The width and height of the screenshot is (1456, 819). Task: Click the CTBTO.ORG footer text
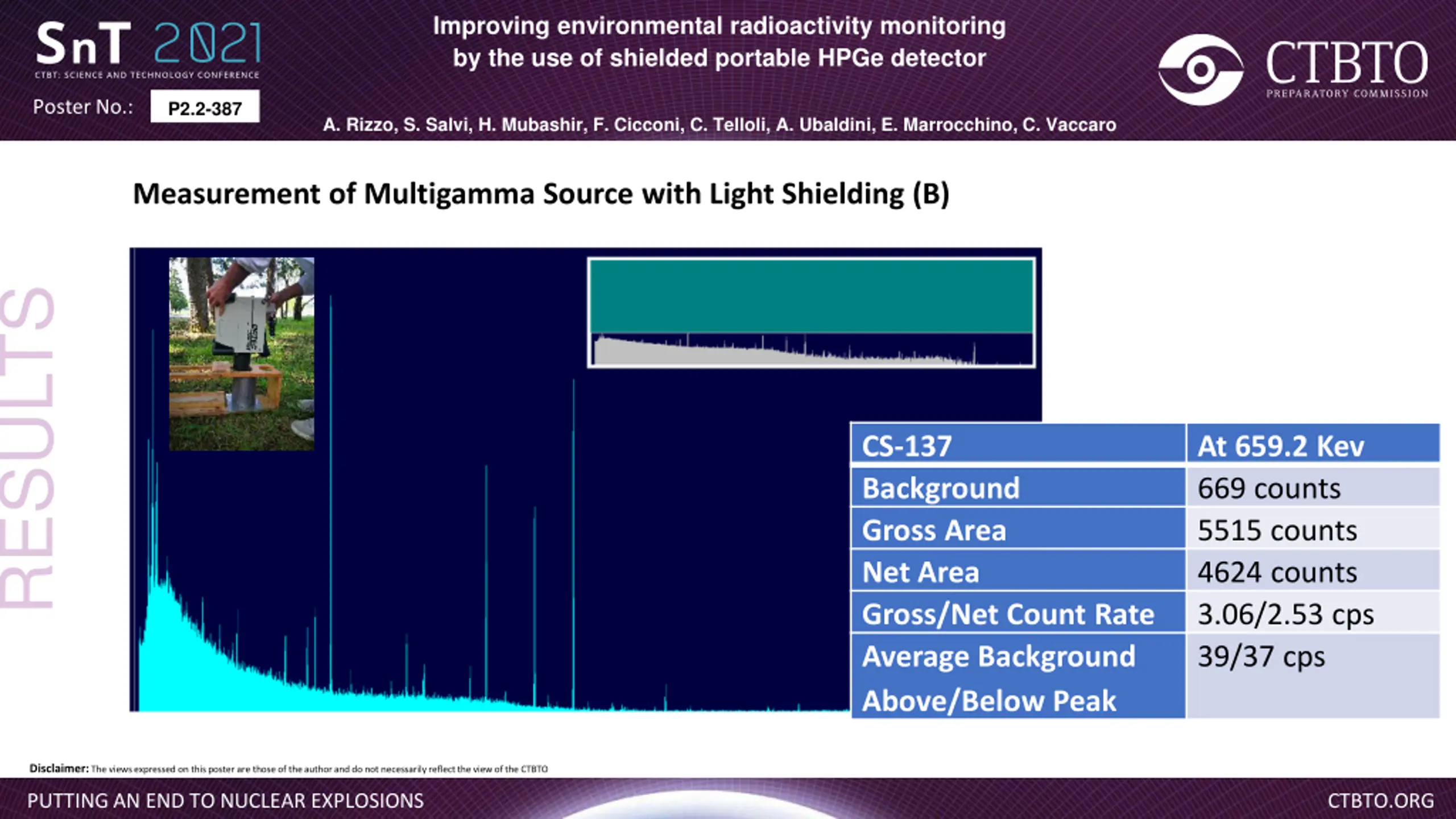tap(1380, 800)
